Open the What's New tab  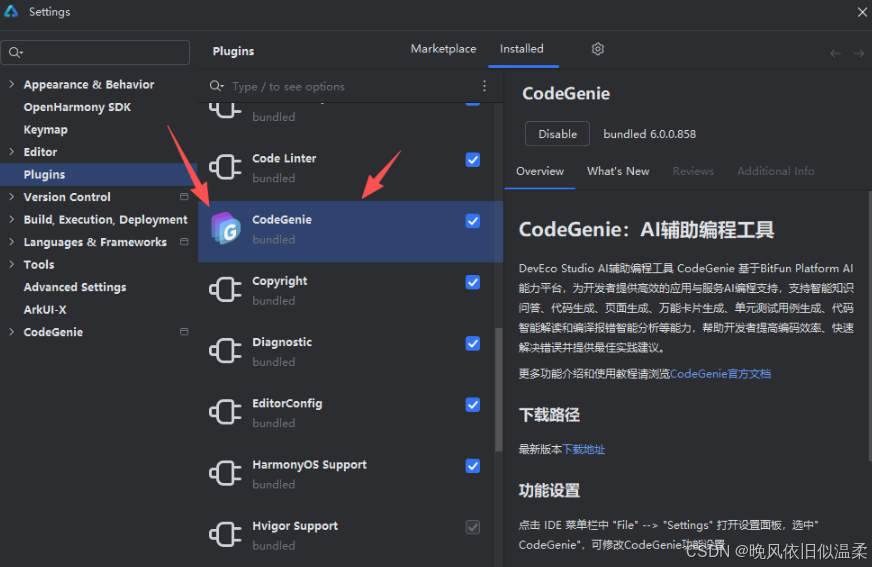tap(618, 171)
